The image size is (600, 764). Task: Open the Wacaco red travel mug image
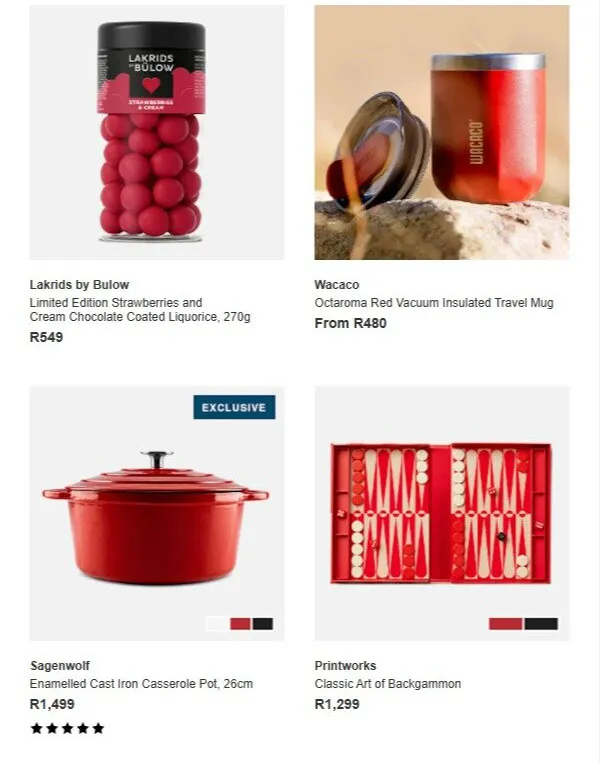click(442, 132)
